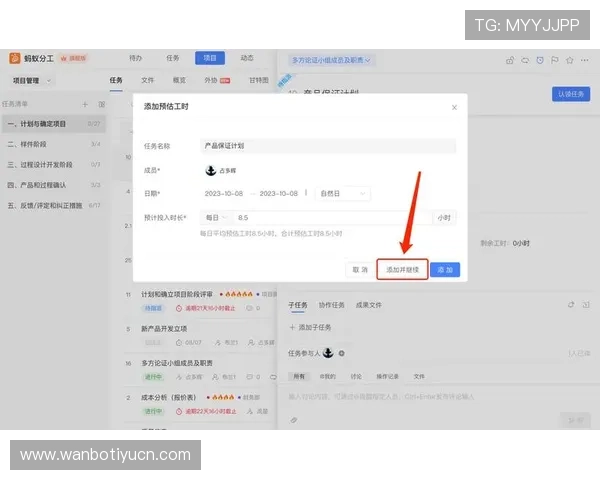Click the hours input showing 8.5
Viewport: 600px width, 480px height.
click(x=332, y=218)
